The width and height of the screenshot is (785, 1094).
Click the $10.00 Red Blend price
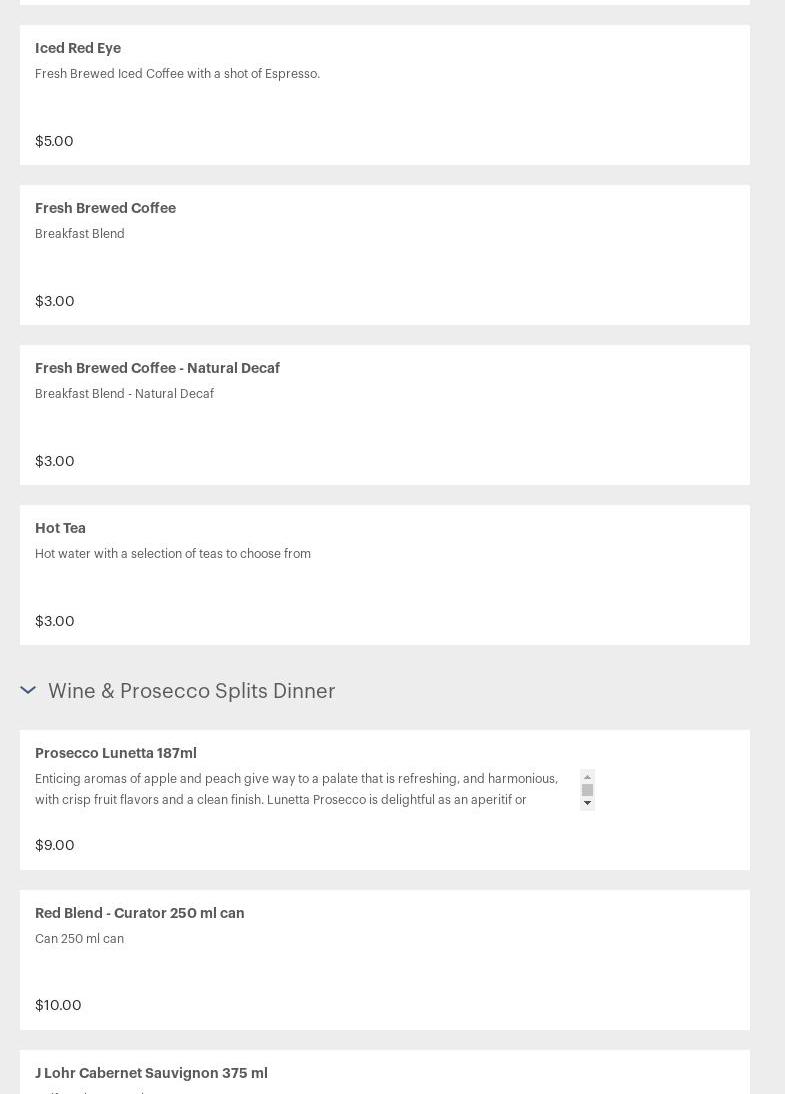tap(58, 1005)
